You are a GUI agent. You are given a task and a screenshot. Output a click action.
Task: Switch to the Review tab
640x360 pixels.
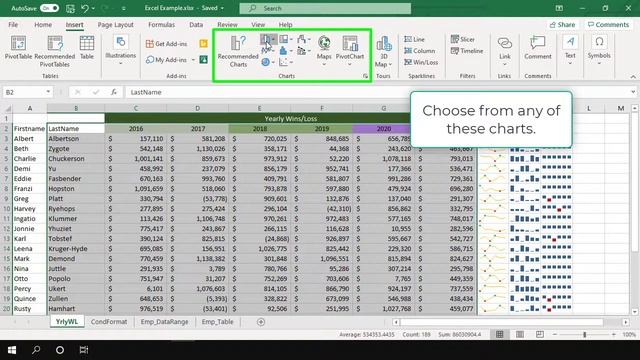[x=227, y=24]
